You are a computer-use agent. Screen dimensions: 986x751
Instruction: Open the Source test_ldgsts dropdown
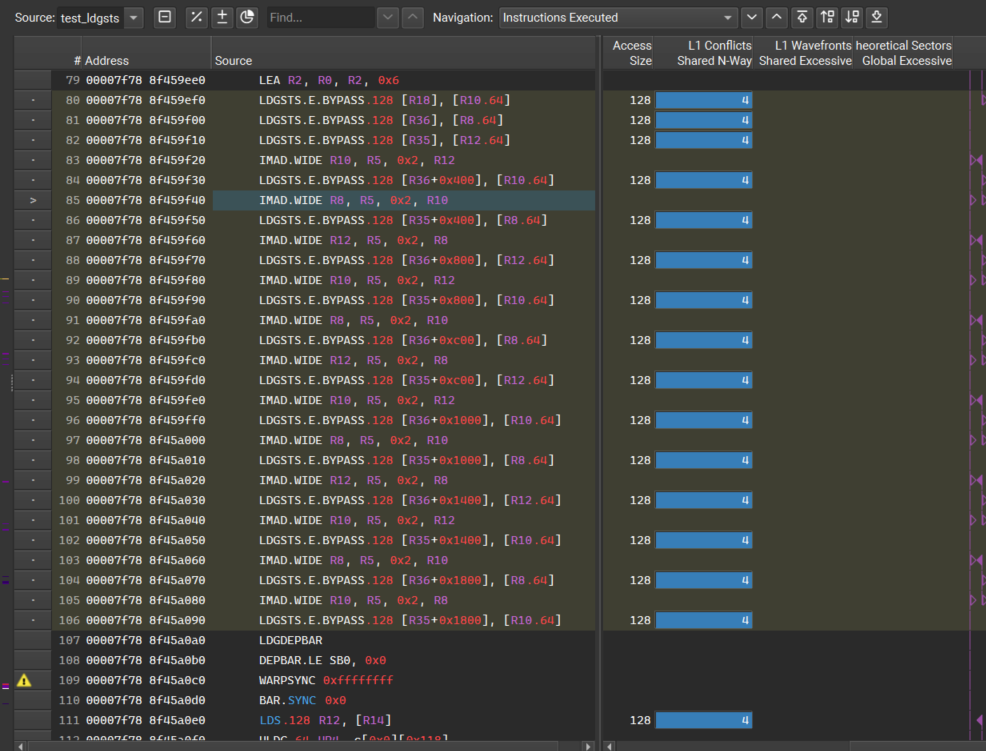tap(134, 17)
